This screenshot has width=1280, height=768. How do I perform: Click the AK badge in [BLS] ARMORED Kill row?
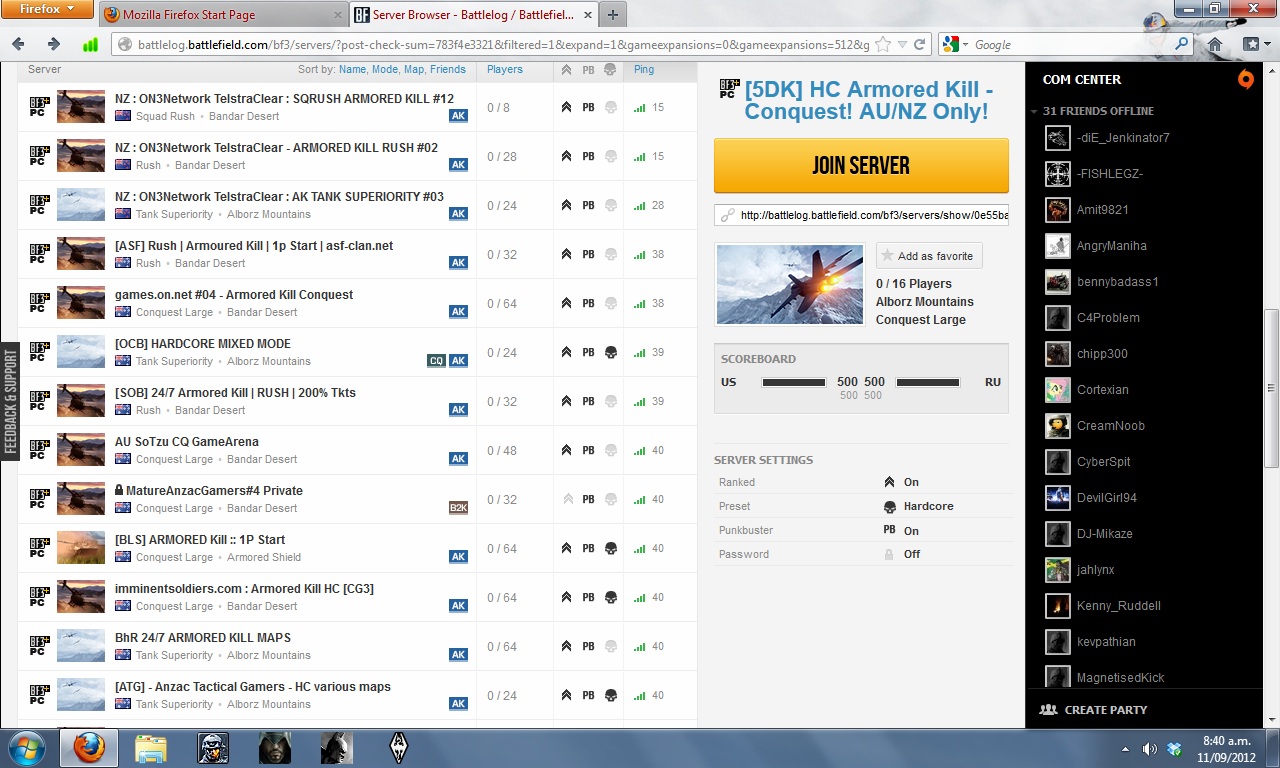(x=458, y=557)
